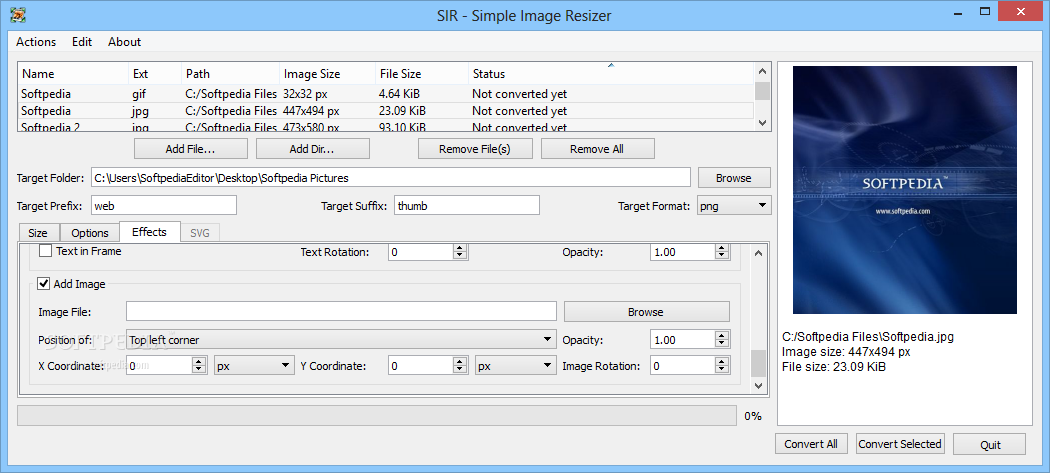Open the X Coordinate unit dropdown
1050x473 pixels.
254,366
